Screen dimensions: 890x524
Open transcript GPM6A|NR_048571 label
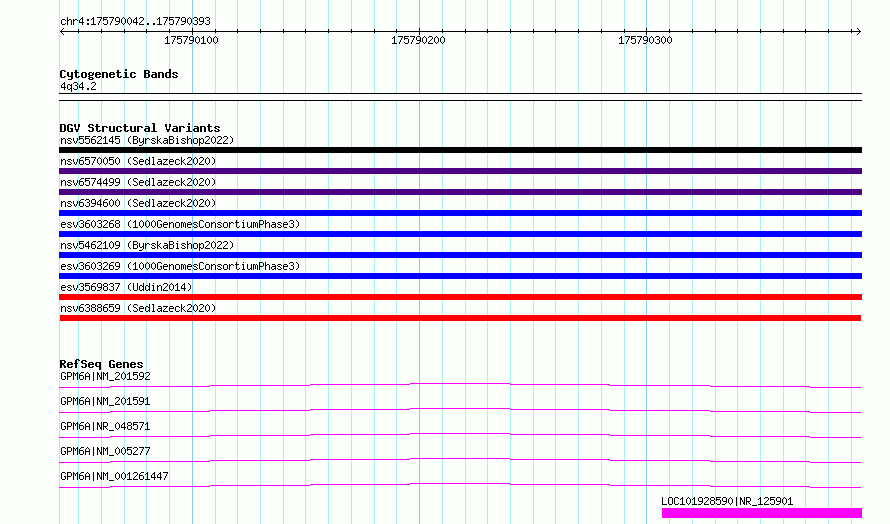click(105, 426)
